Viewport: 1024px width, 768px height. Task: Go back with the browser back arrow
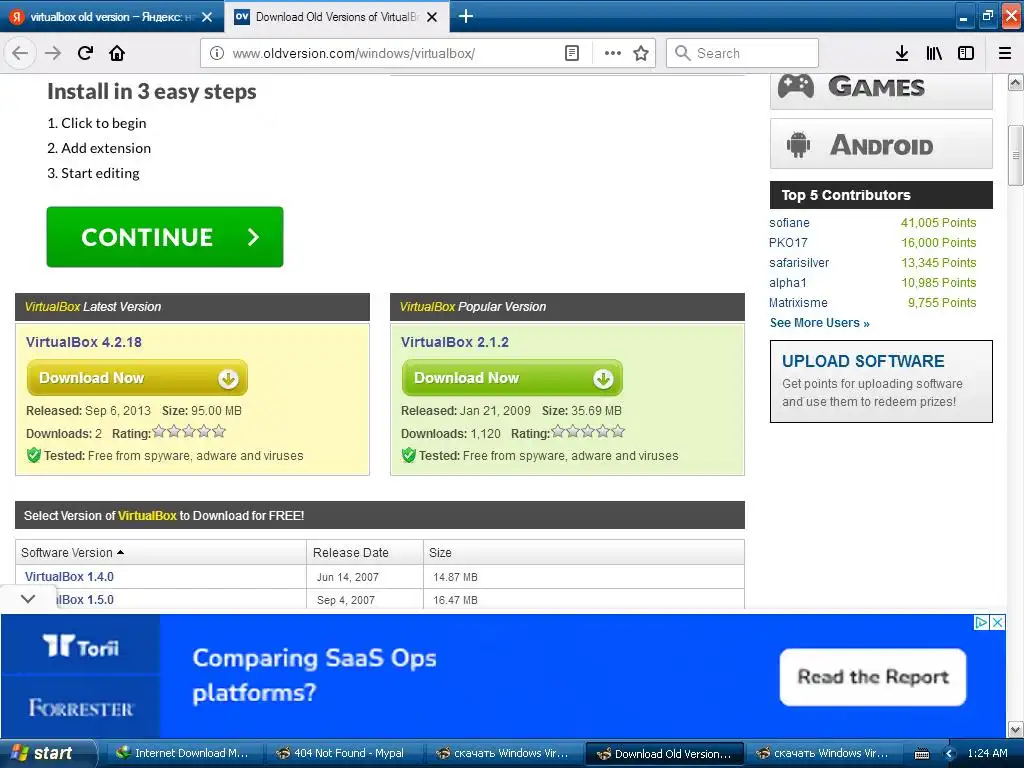click(20, 53)
